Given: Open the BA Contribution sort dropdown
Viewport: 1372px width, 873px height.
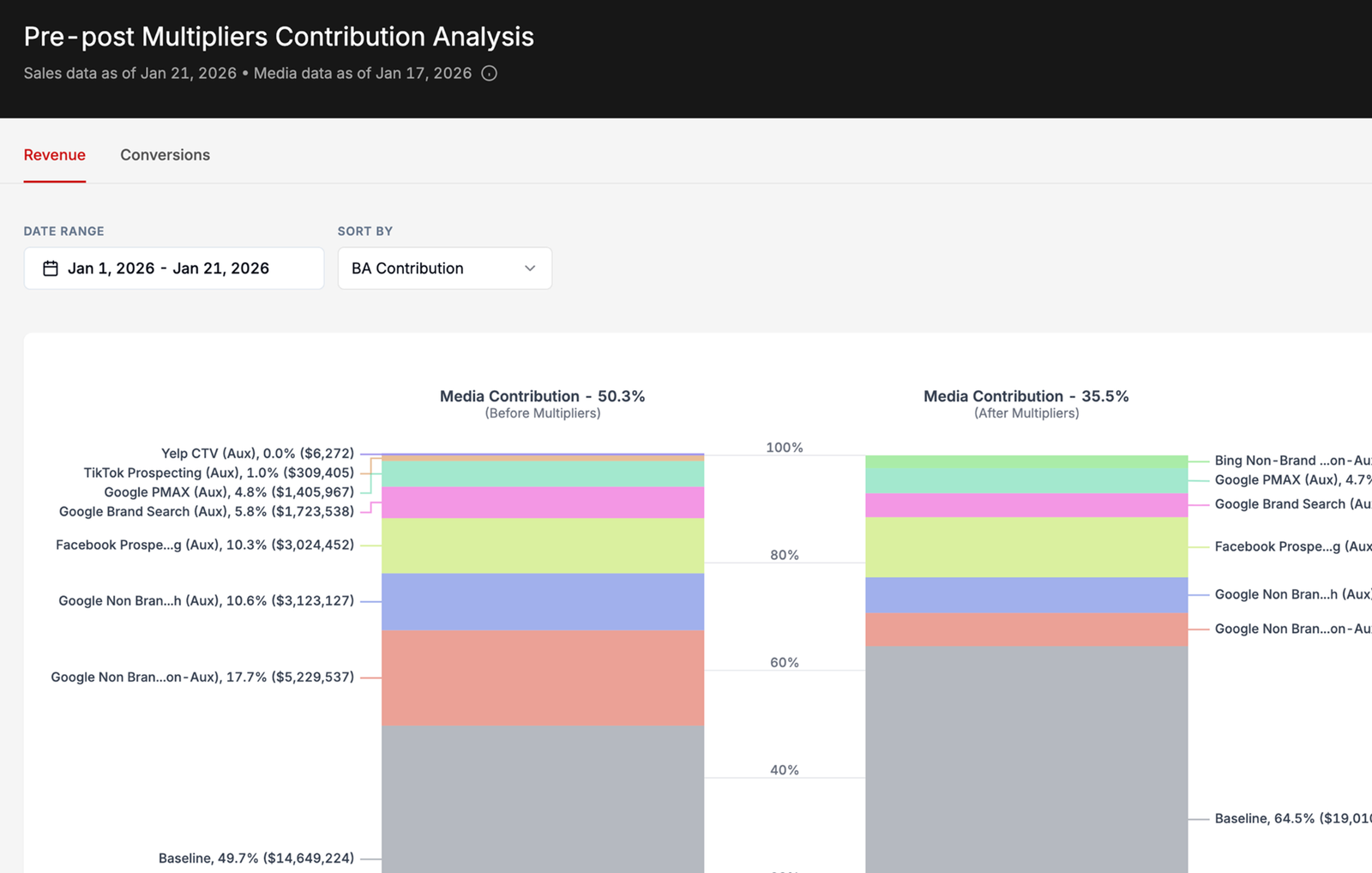Looking at the screenshot, I should pyautogui.click(x=445, y=268).
